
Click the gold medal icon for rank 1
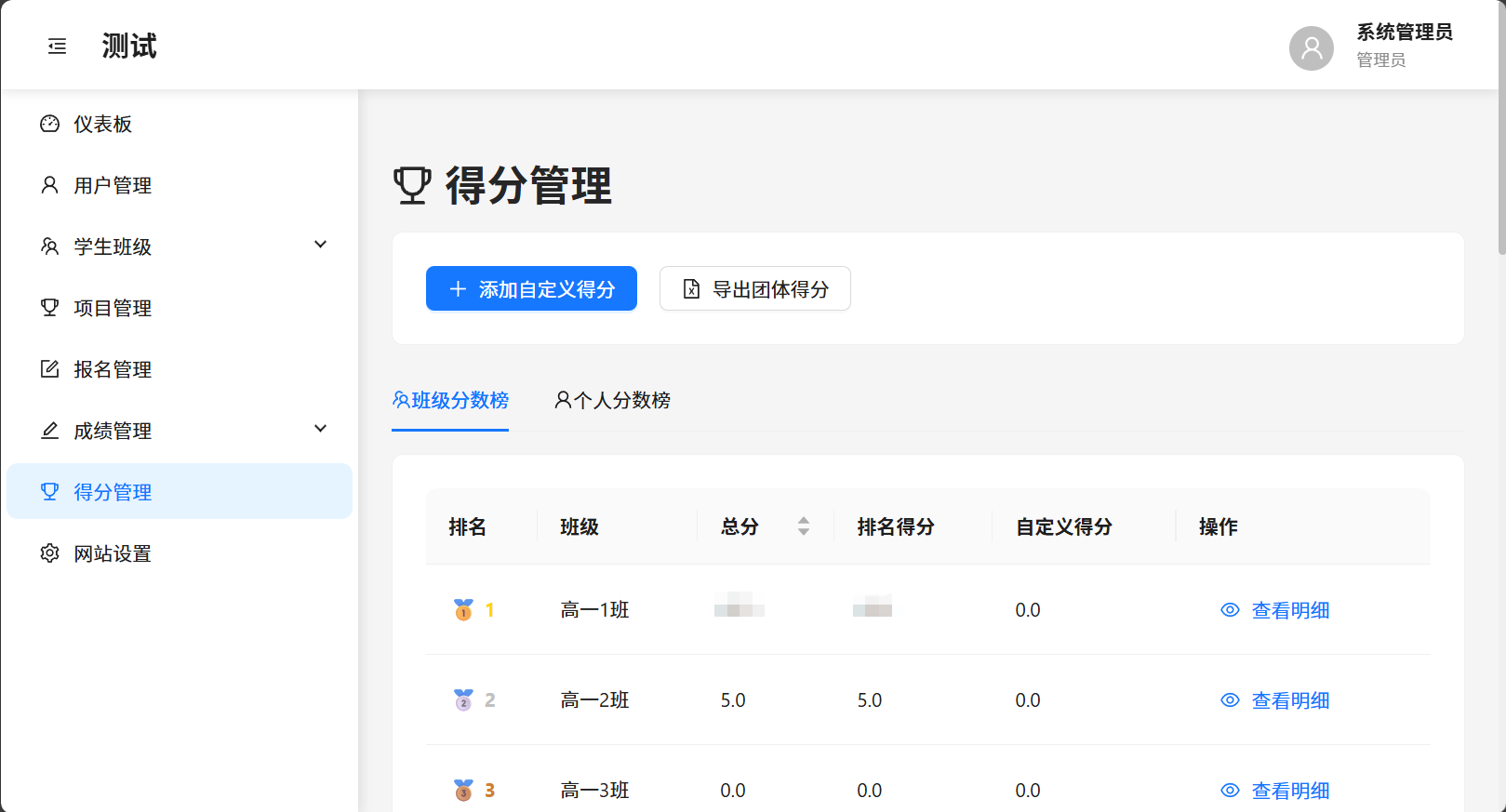pos(463,610)
